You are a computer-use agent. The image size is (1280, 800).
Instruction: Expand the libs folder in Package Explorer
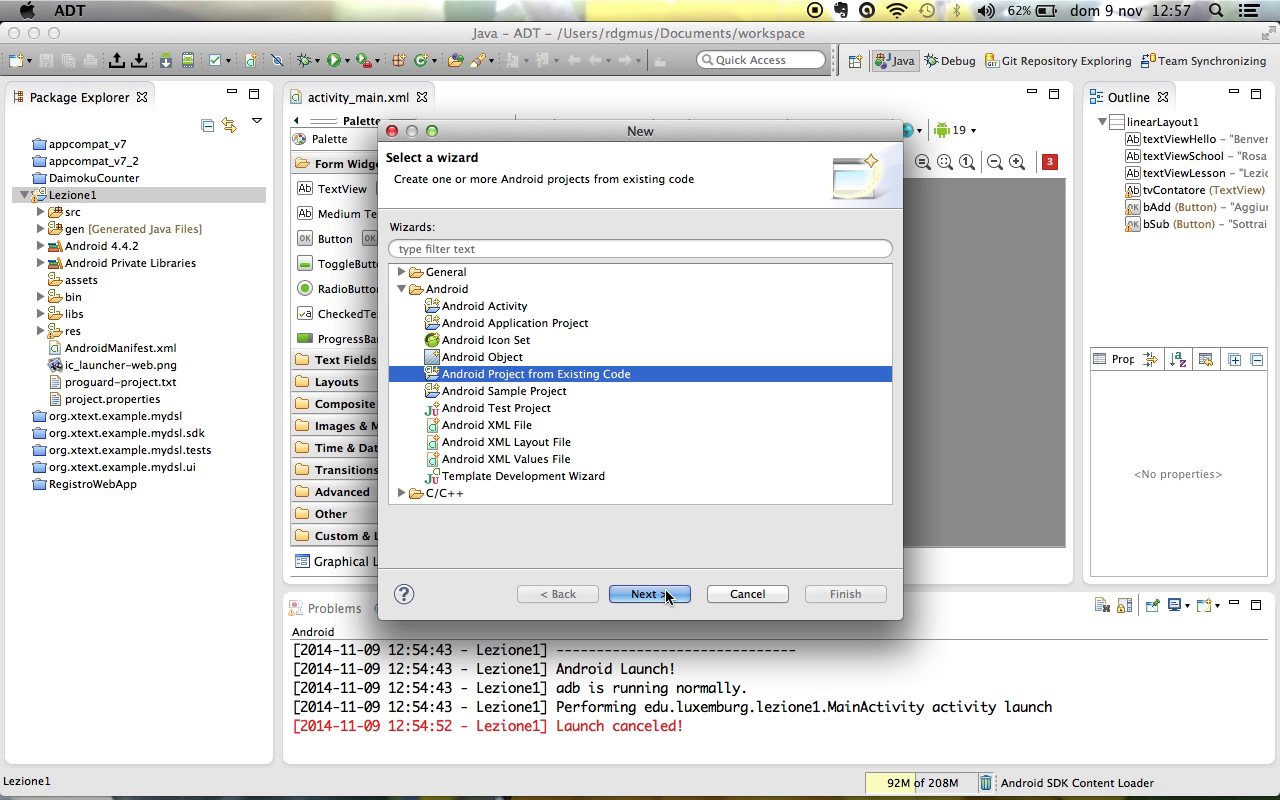pos(40,314)
